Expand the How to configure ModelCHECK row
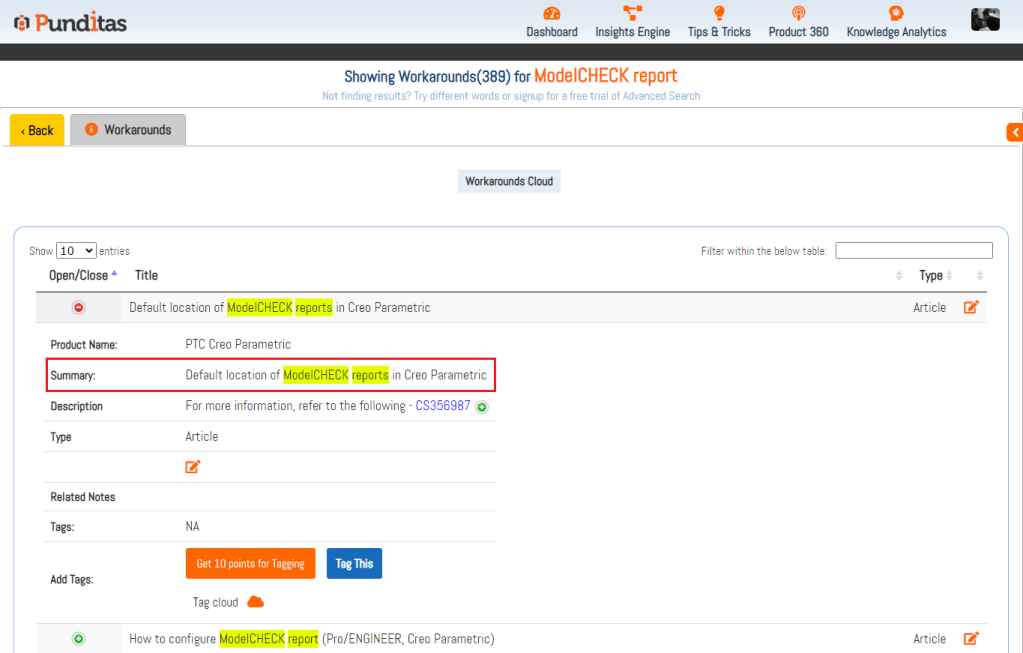Image resolution: width=1023 pixels, height=653 pixels. pyautogui.click(x=79, y=639)
